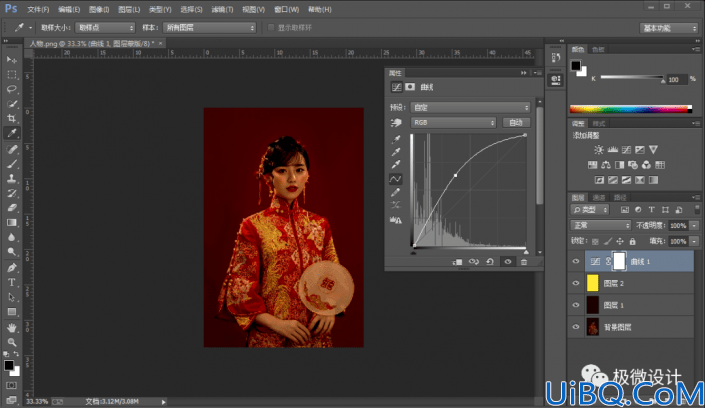
Task: Select the Rectangular Marquee tool
Action: pos(12,74)
